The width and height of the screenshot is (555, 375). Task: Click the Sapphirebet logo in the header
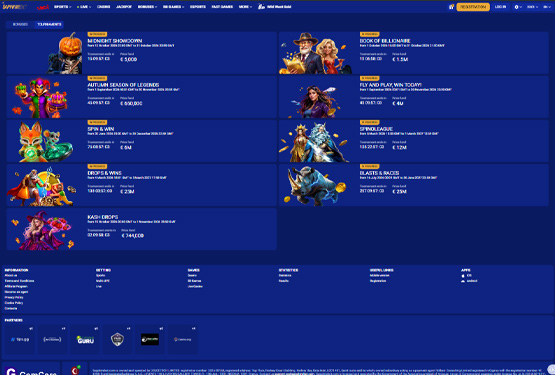click(15, 7)
